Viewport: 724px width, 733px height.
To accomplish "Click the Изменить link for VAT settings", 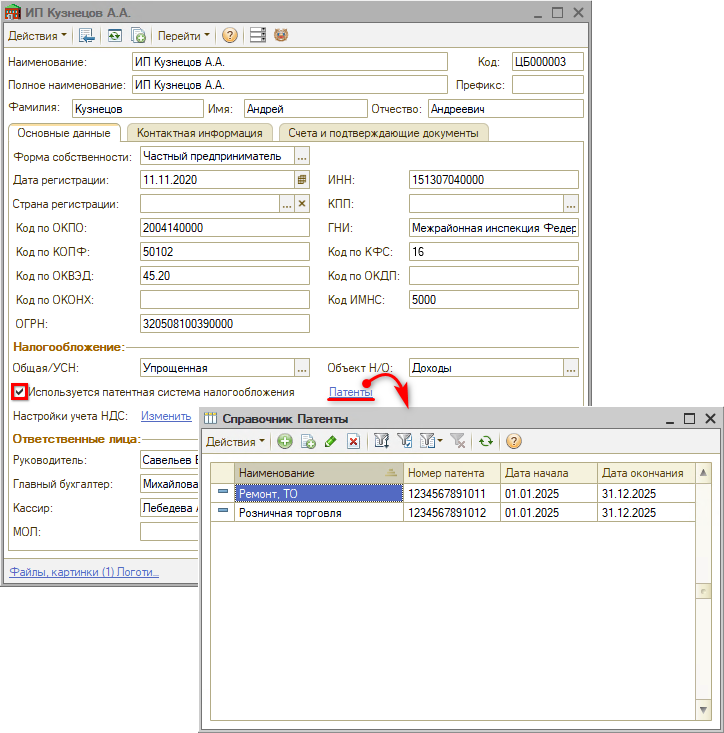I will click(x=165, y=416).
